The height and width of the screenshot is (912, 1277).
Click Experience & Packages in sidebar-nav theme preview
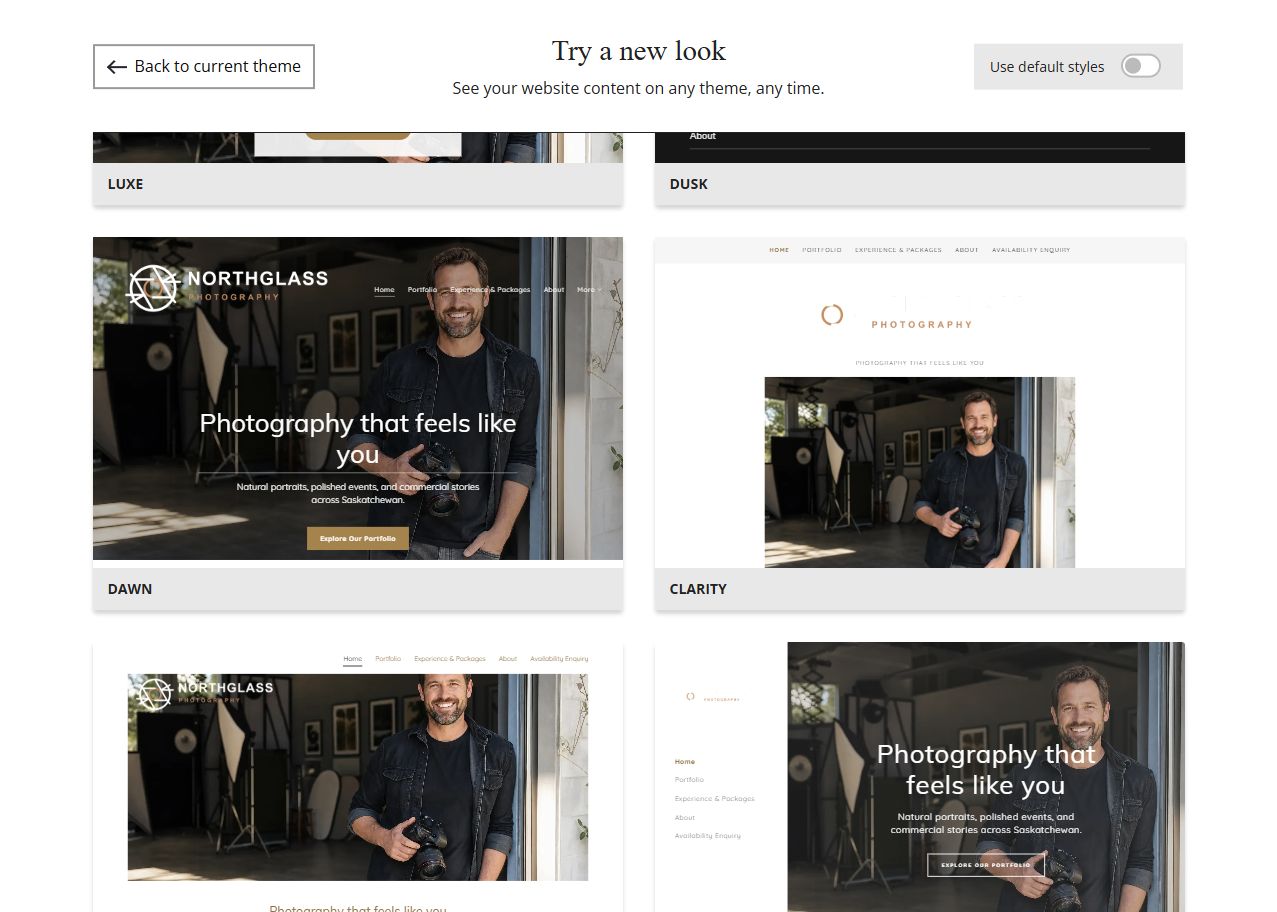(715, 799)
